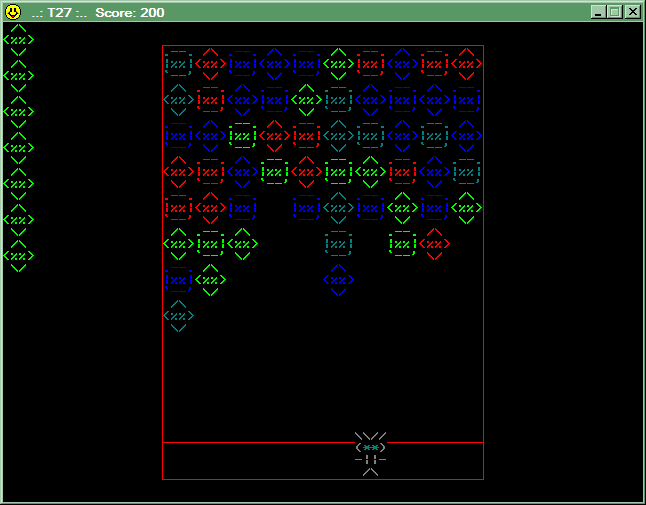Pick the teal diamond in the second row
This screenshot has height=505, width=646.
(x=178, y=100)
